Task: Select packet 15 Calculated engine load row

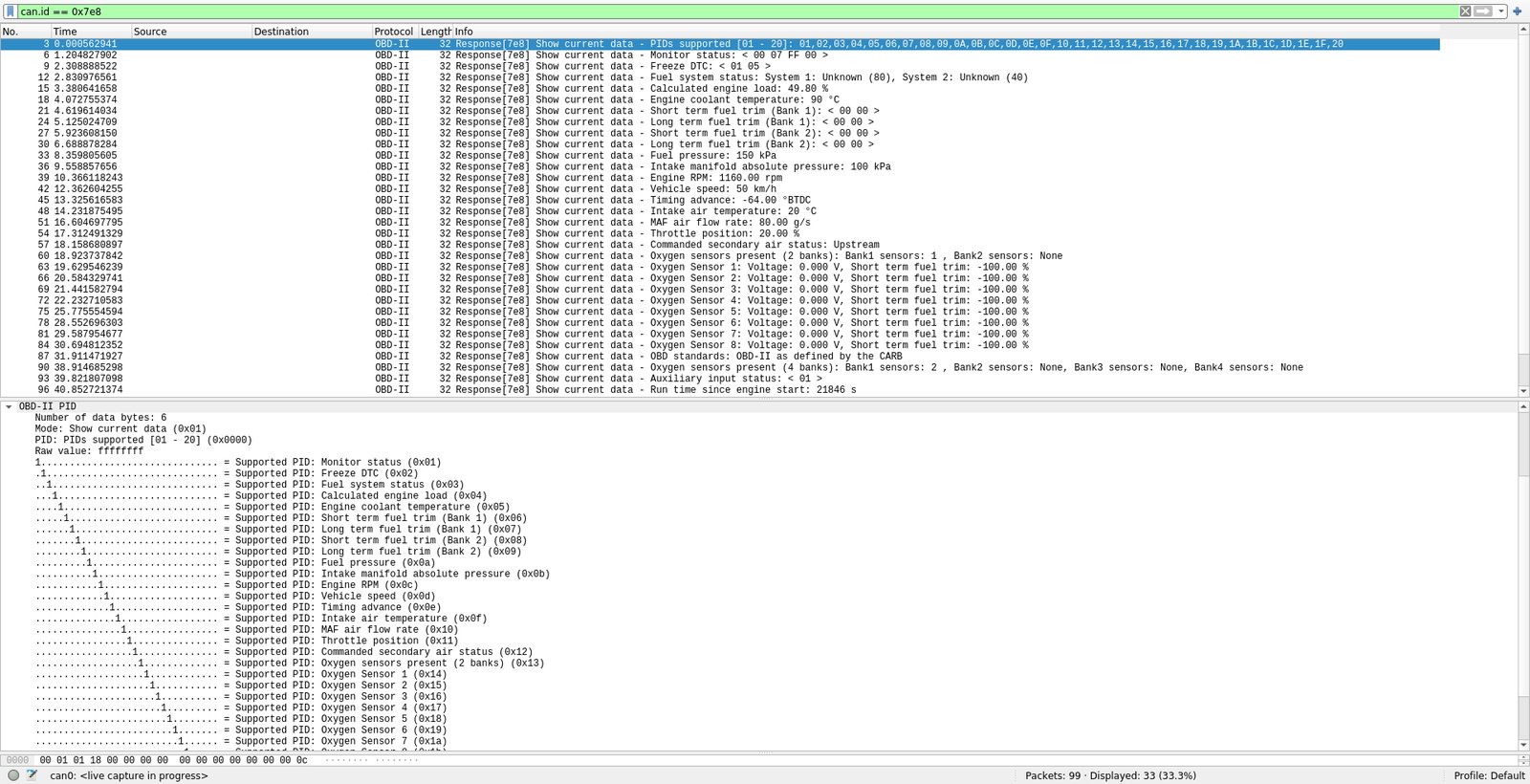Action: (720, 89)
